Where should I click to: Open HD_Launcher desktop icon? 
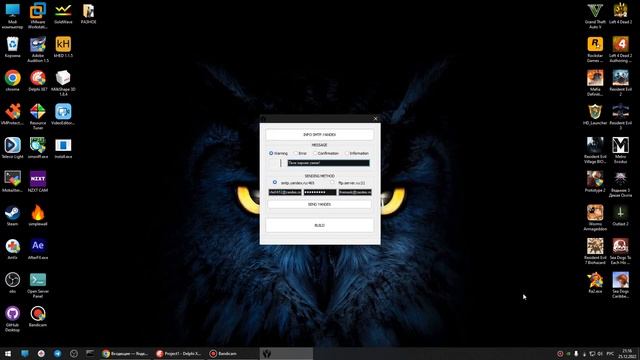(595, 114)
